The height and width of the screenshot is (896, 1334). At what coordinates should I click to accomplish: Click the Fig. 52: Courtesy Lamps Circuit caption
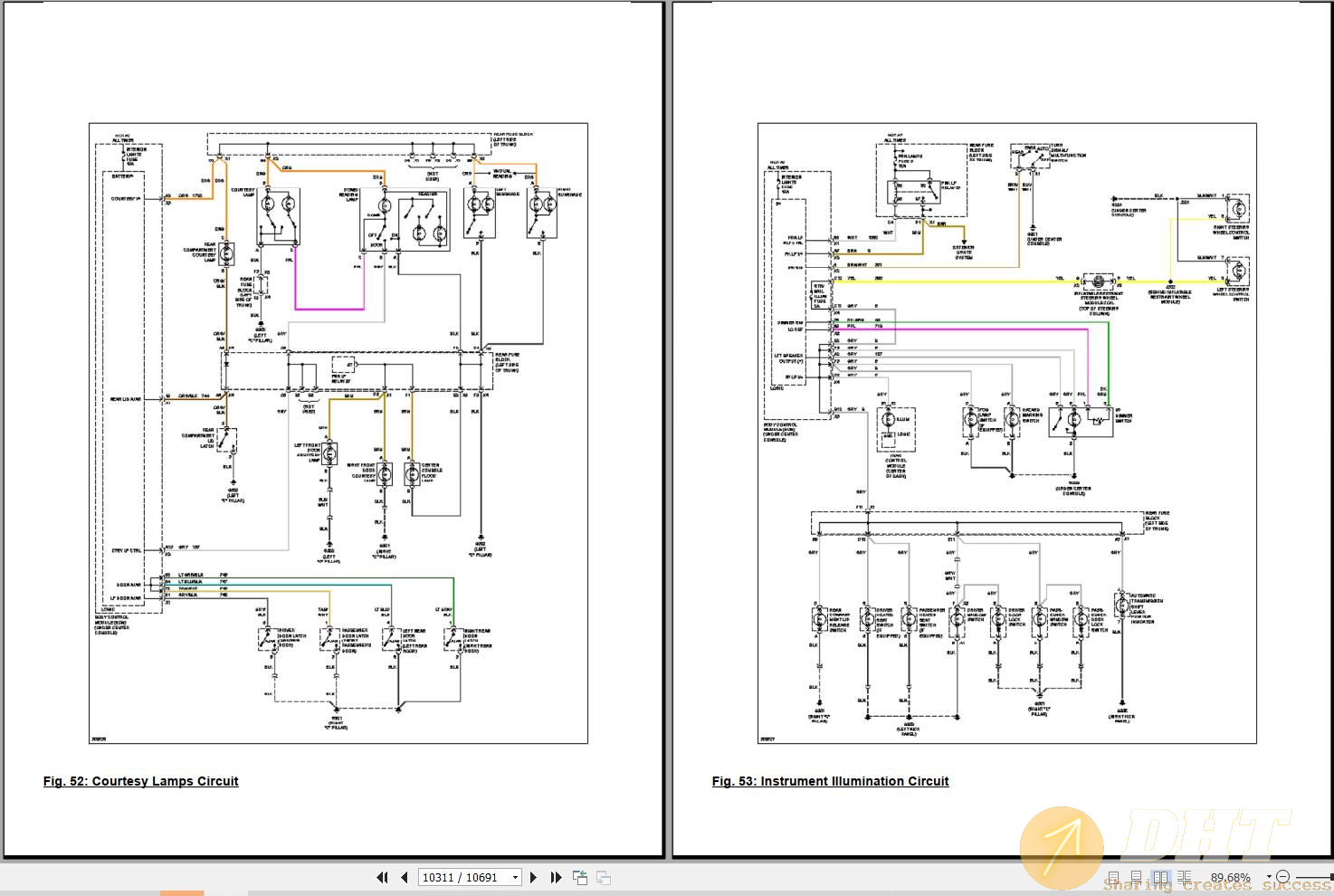pyautogui.click(x=141, y=781)
